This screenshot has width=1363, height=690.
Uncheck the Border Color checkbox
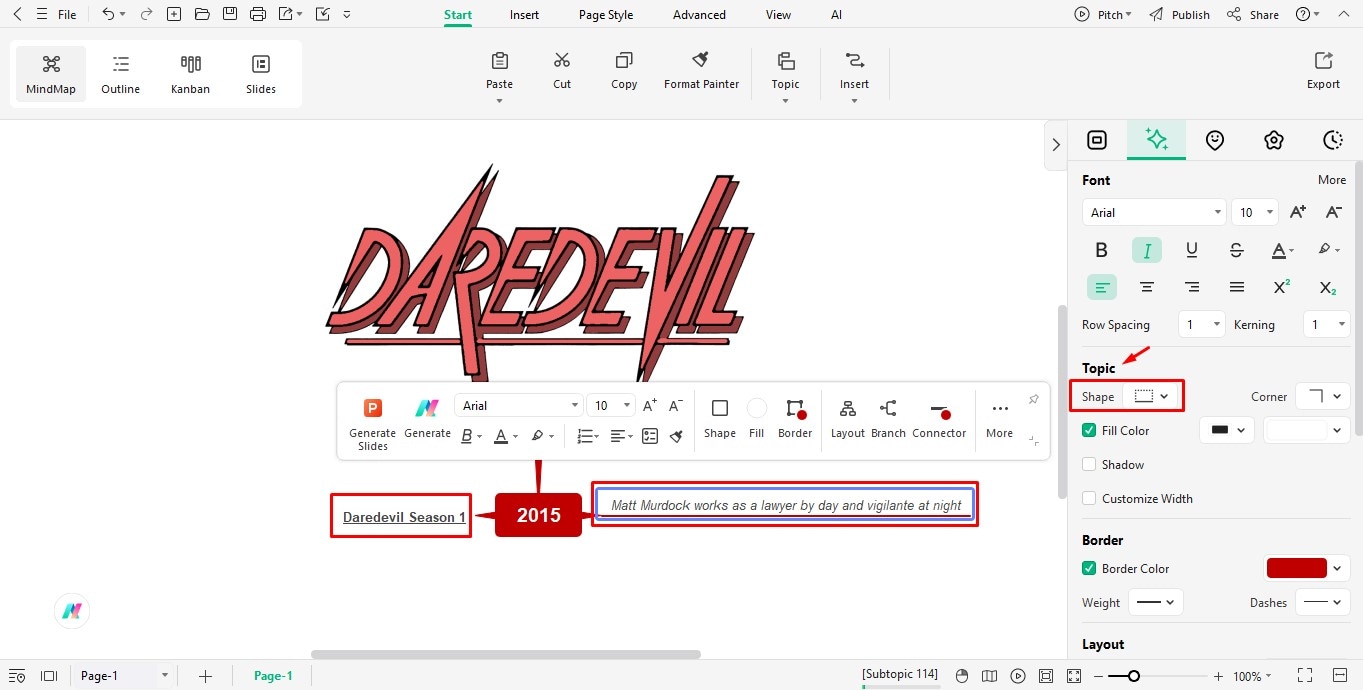point(1089,569)
